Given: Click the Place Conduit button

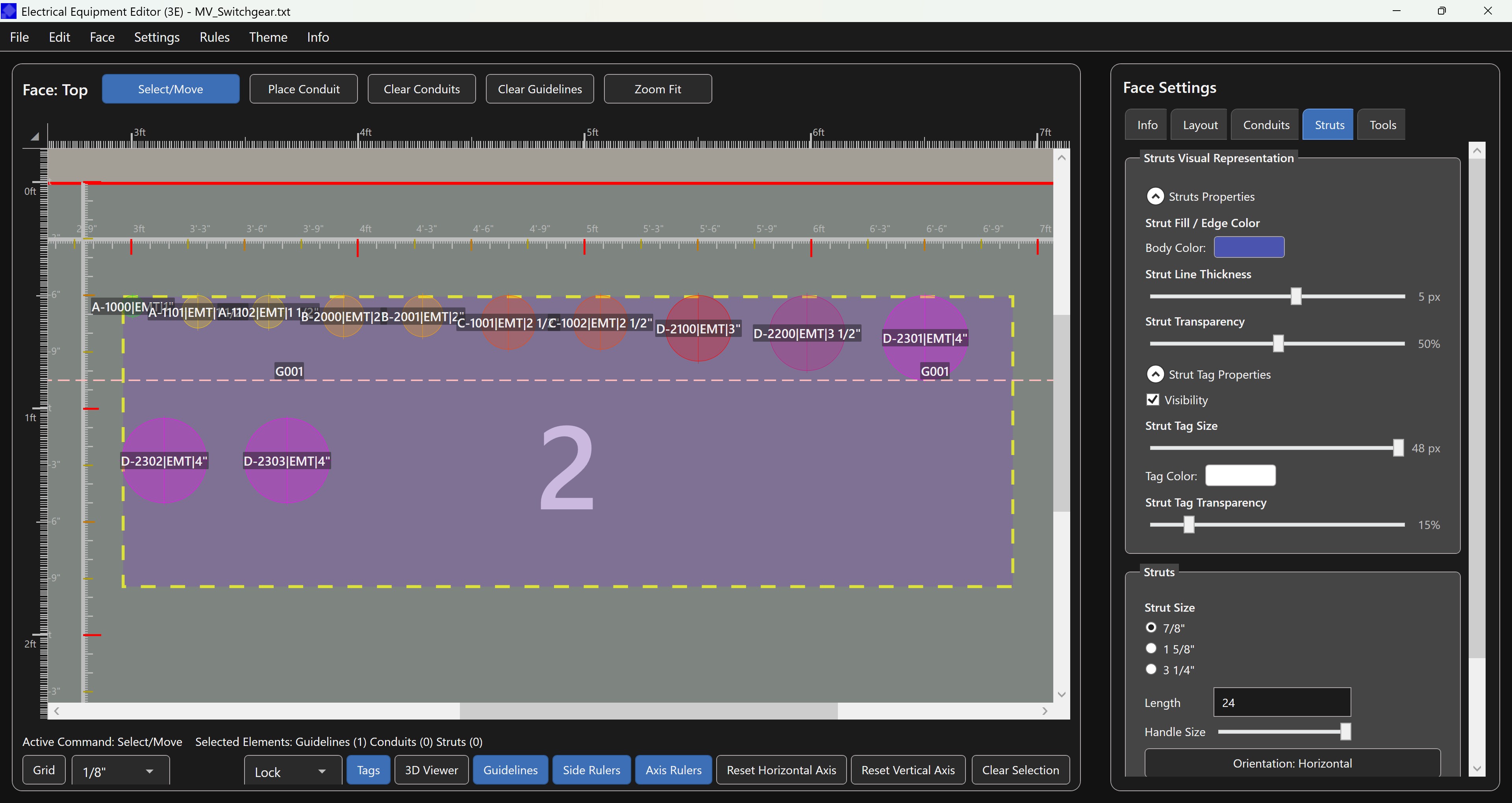Looking at the screenshot, I should coord(304,89).
